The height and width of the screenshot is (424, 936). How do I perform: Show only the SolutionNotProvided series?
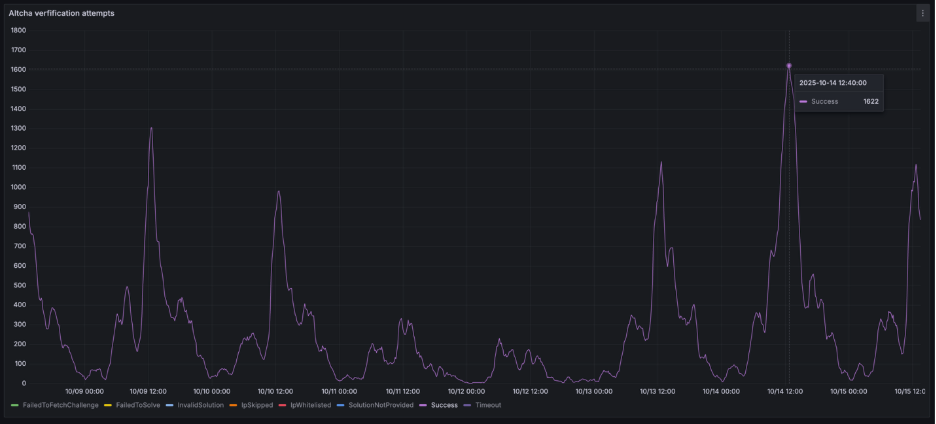[x=380, y=405]
